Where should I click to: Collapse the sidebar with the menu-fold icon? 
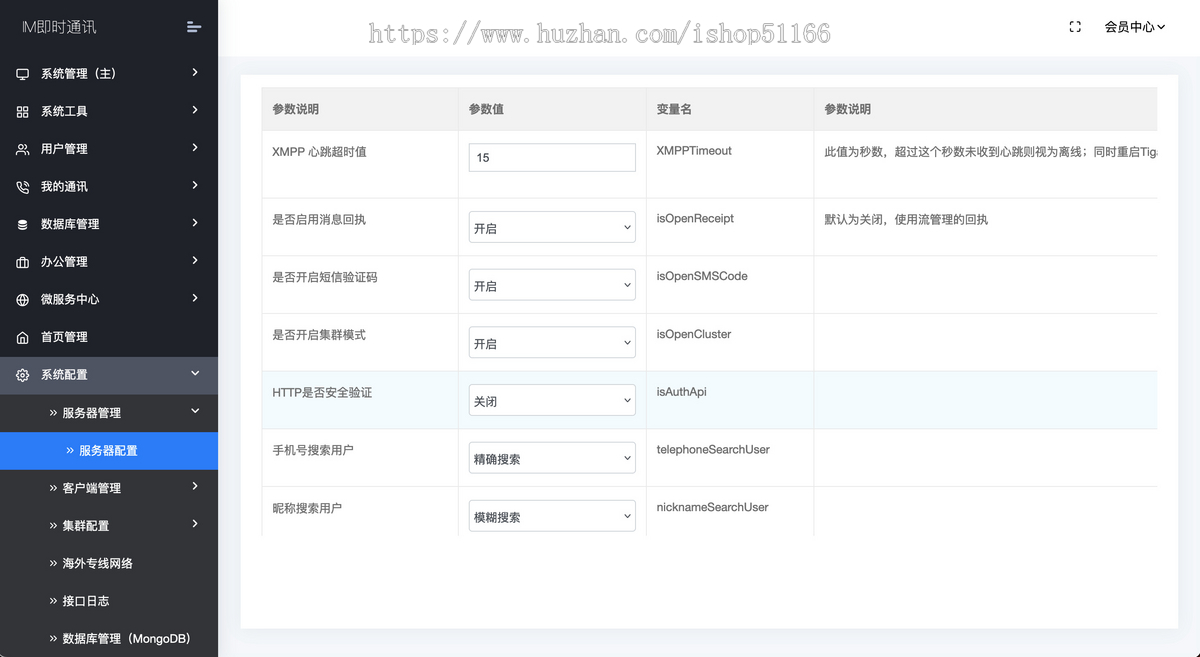click(x=194, y=27)
